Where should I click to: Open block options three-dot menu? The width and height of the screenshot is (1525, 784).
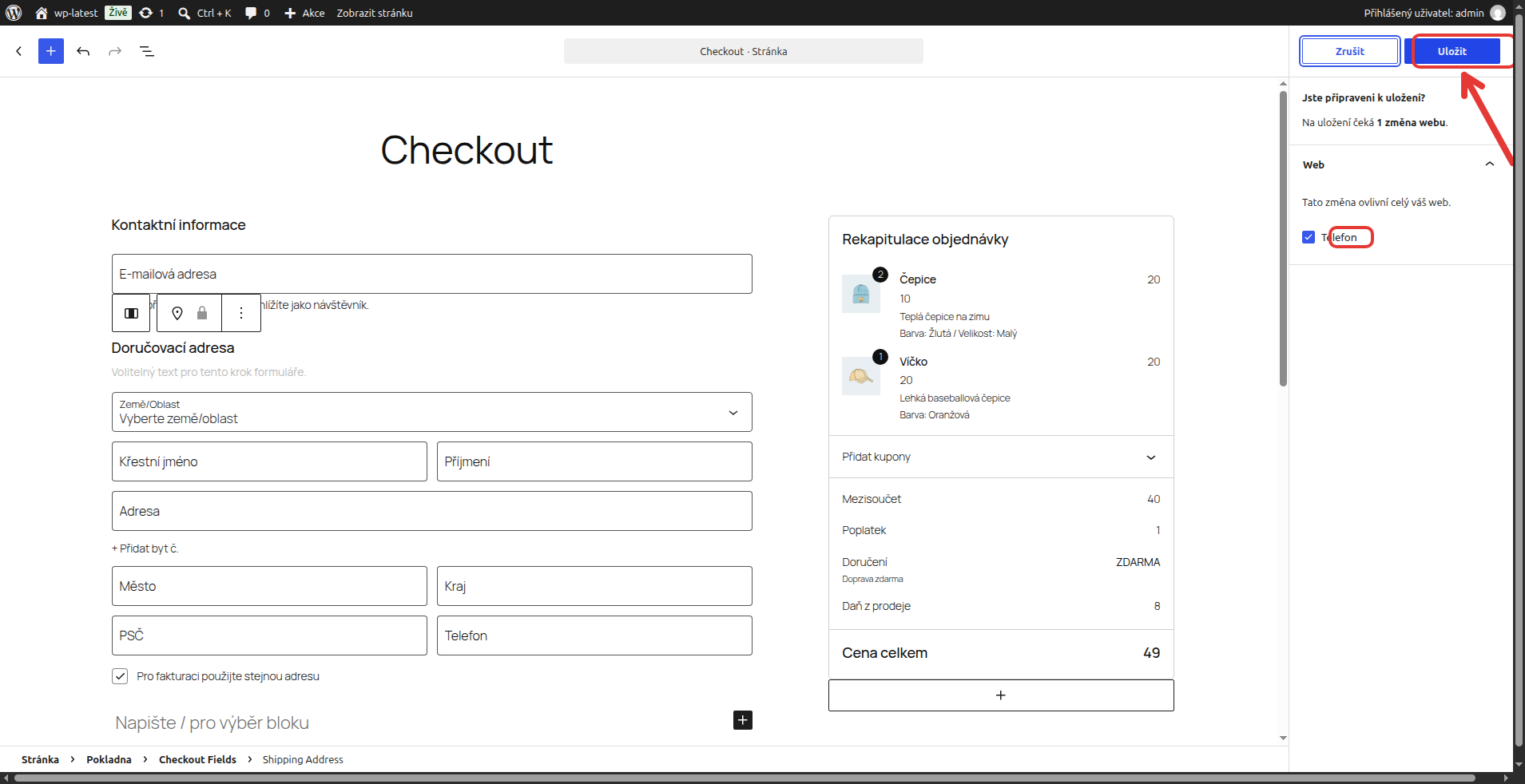241,313
